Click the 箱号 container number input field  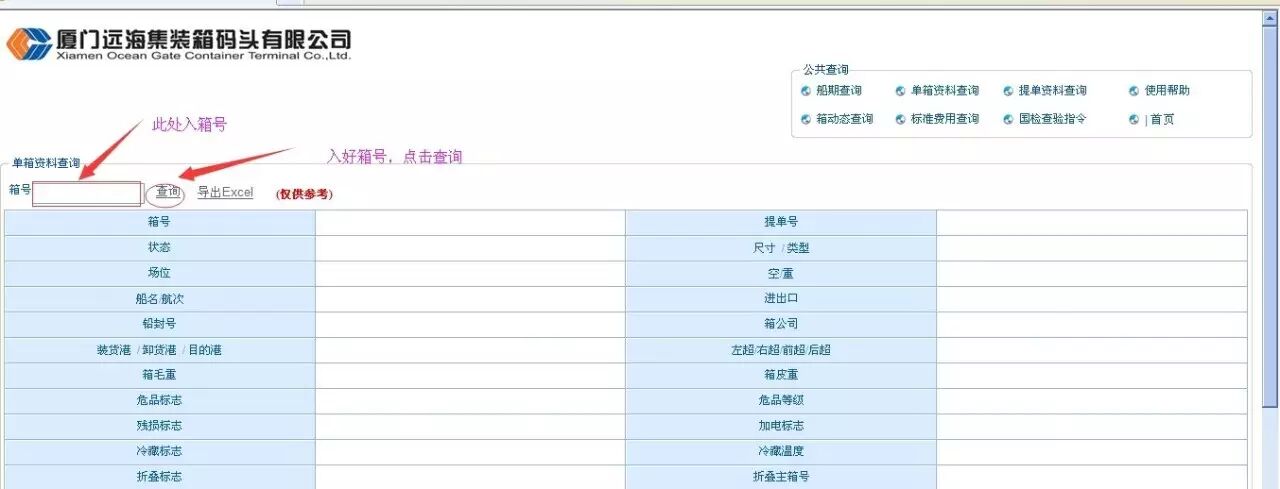tap(87, 193)
